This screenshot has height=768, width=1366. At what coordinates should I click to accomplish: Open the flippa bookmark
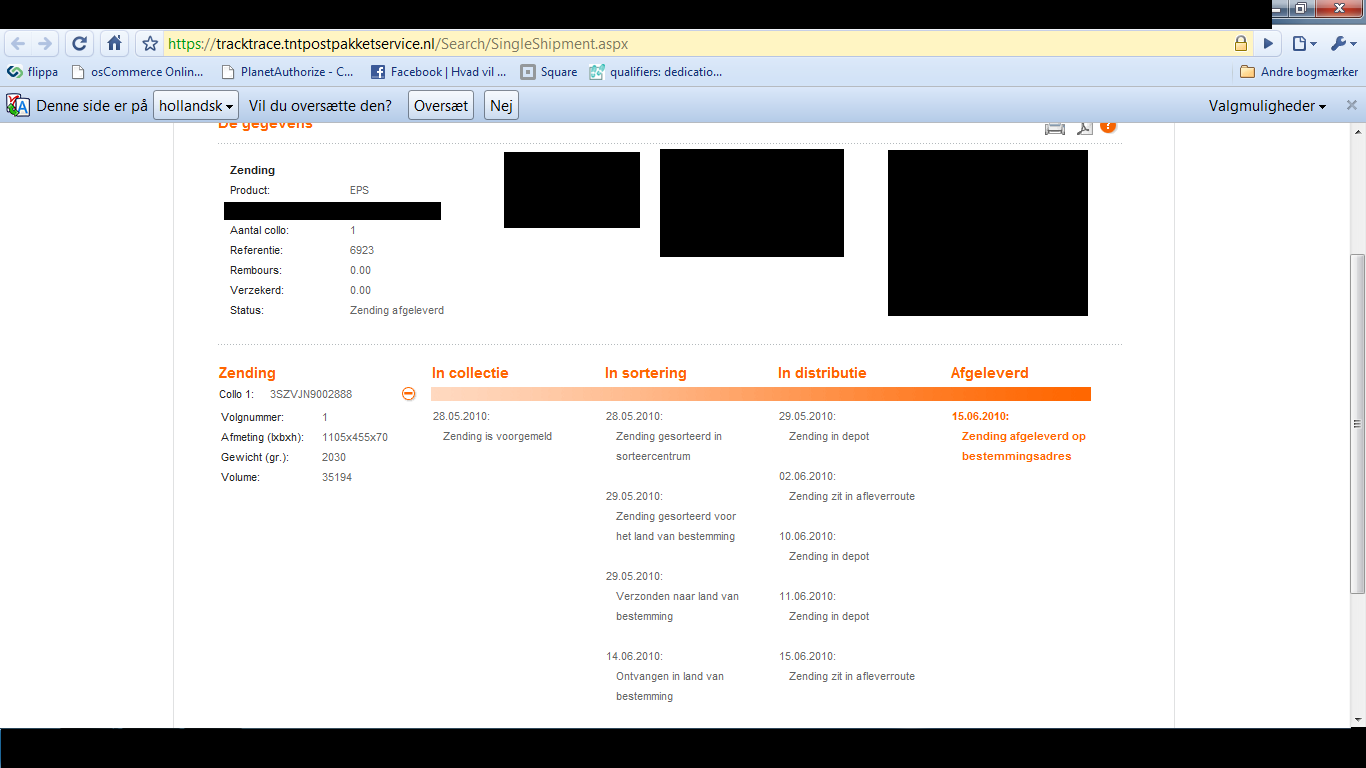click(x=33, y=72)
